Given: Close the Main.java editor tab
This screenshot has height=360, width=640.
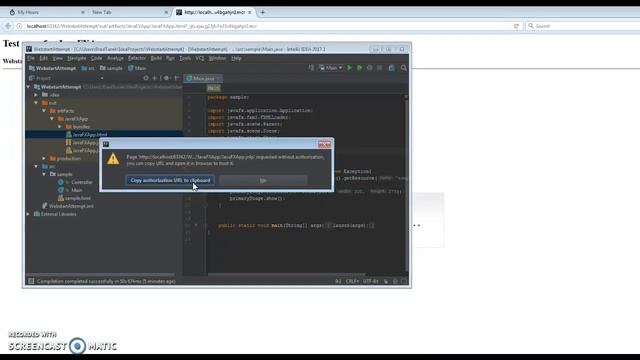Looking at the screenshot, I should [x=218, y=78].
